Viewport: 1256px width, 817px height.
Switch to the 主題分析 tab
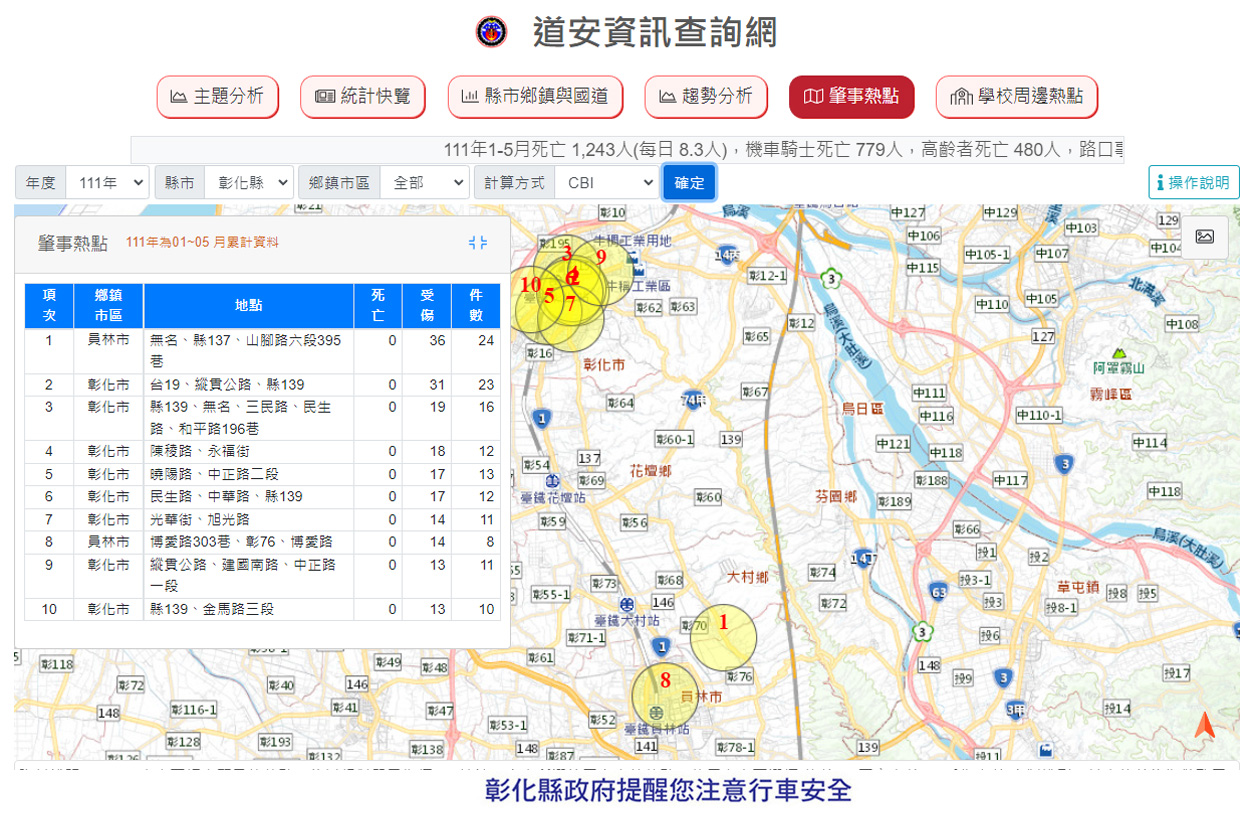(x=217, y=97)
